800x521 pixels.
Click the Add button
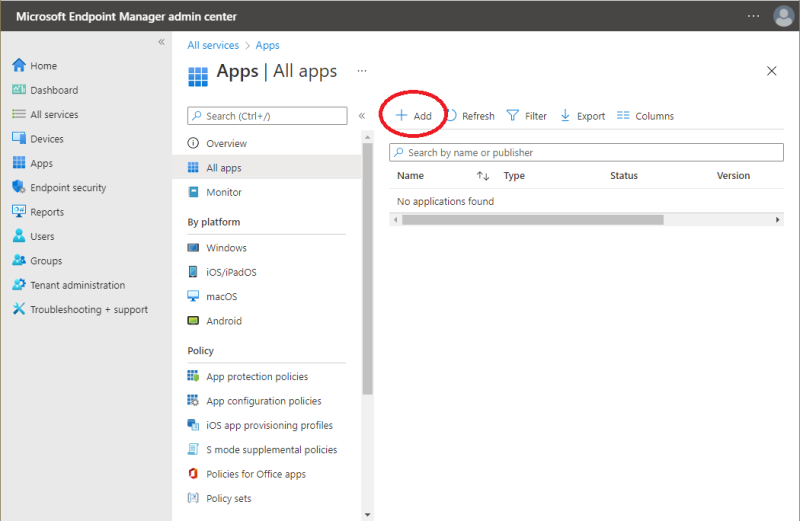point(413,116)
